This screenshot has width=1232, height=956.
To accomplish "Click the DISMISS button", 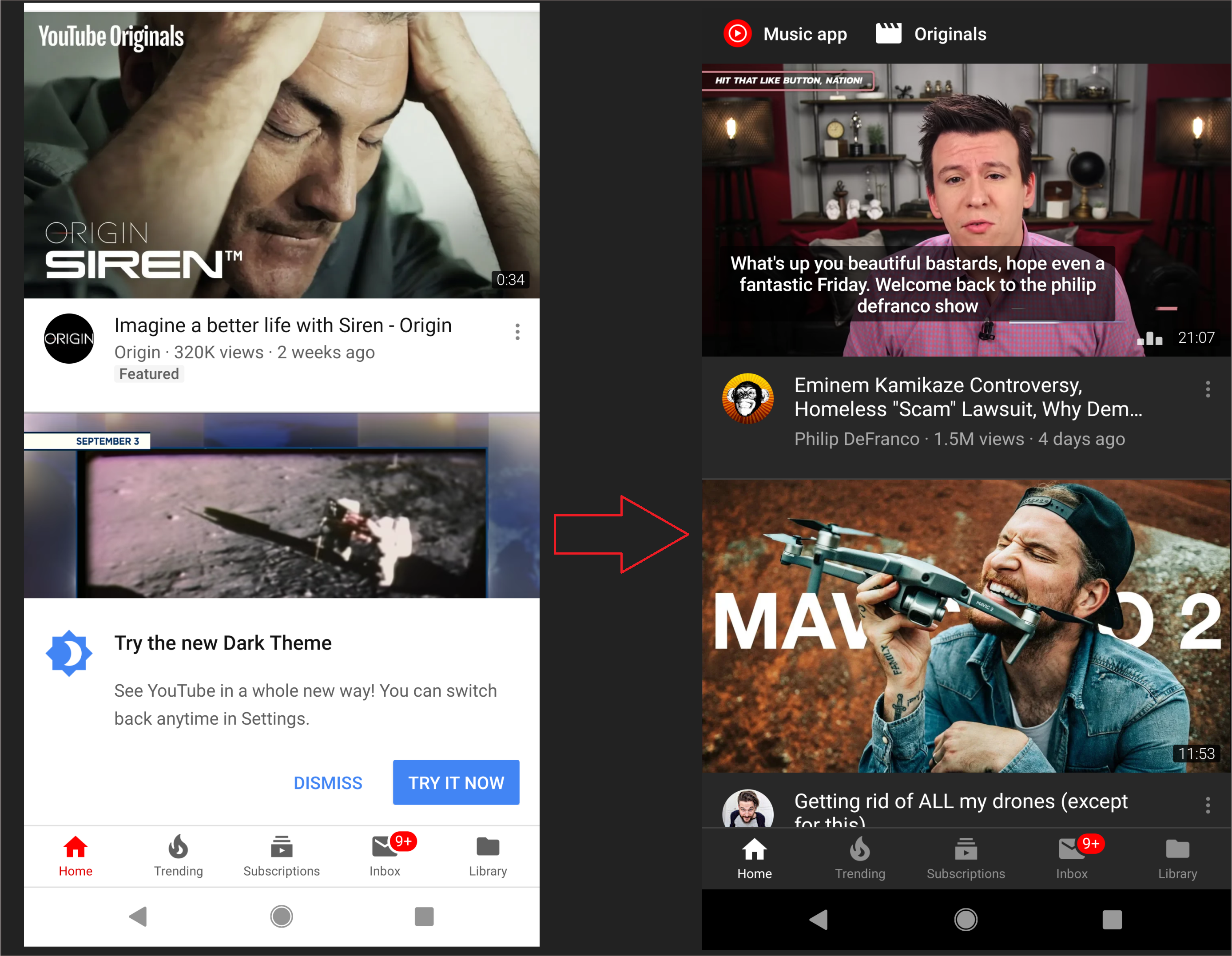I will (x=328, y=783).
